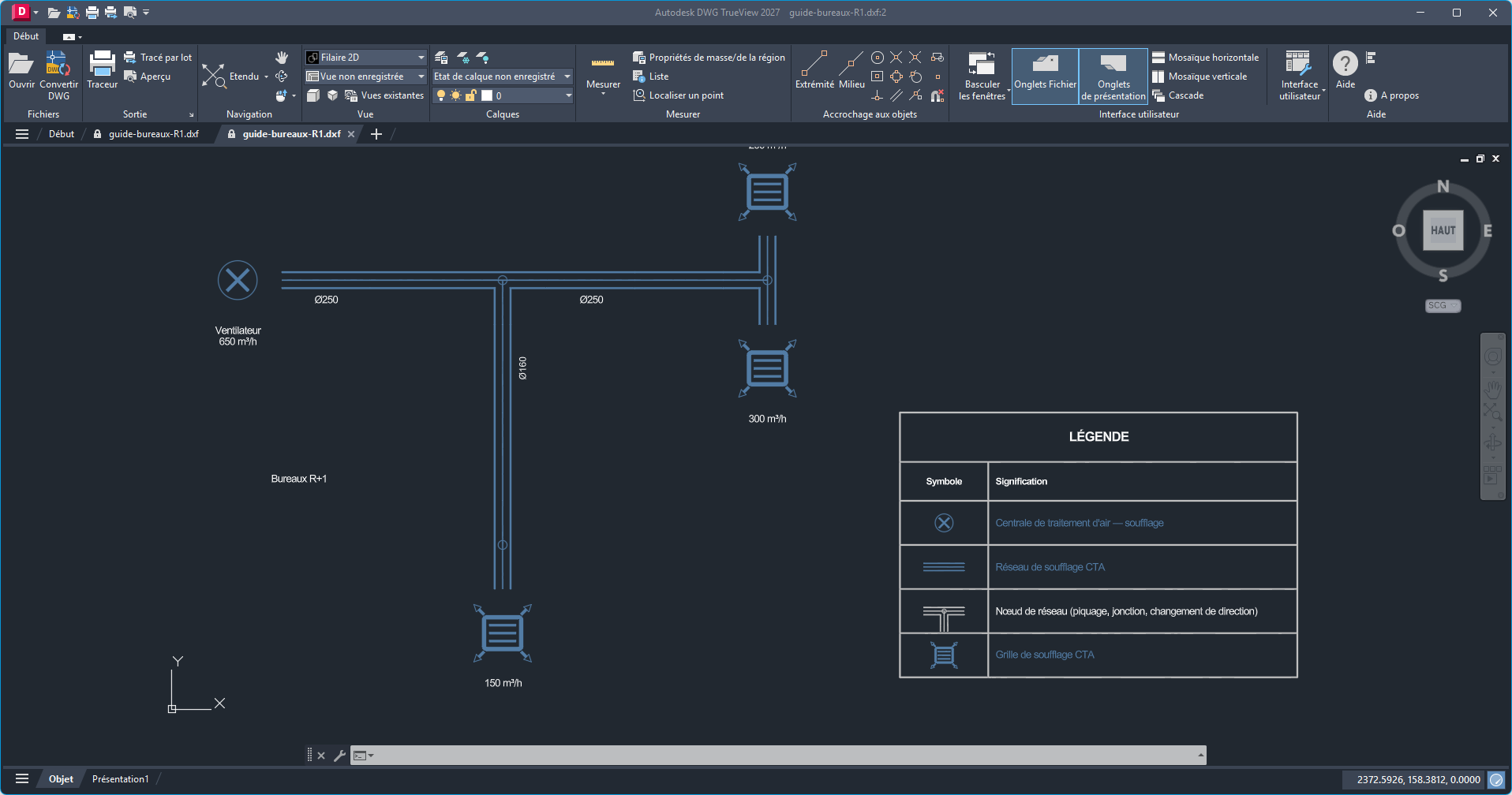Toggle Onglets de présentation layout tabs
1512x795 pixels.
[1113, 76]
